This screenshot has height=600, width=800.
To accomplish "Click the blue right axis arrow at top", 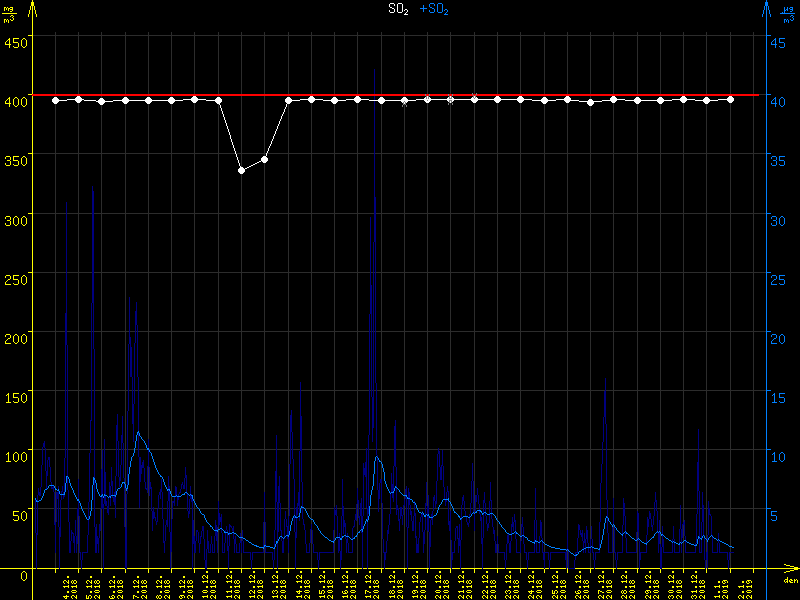I will [766, 8].
